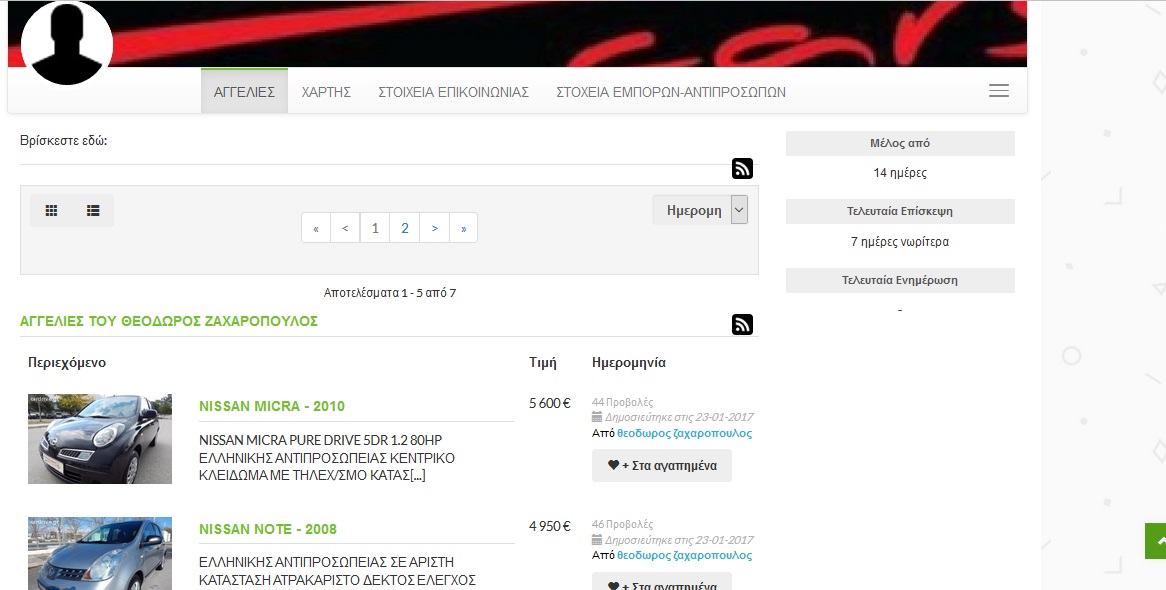Image resolution: width=1166 pixels, height=590 pixels.
Task: Open the ΧΑΡΤΗΣ tab
Action: pyautogui.click(x=326, y=92)
